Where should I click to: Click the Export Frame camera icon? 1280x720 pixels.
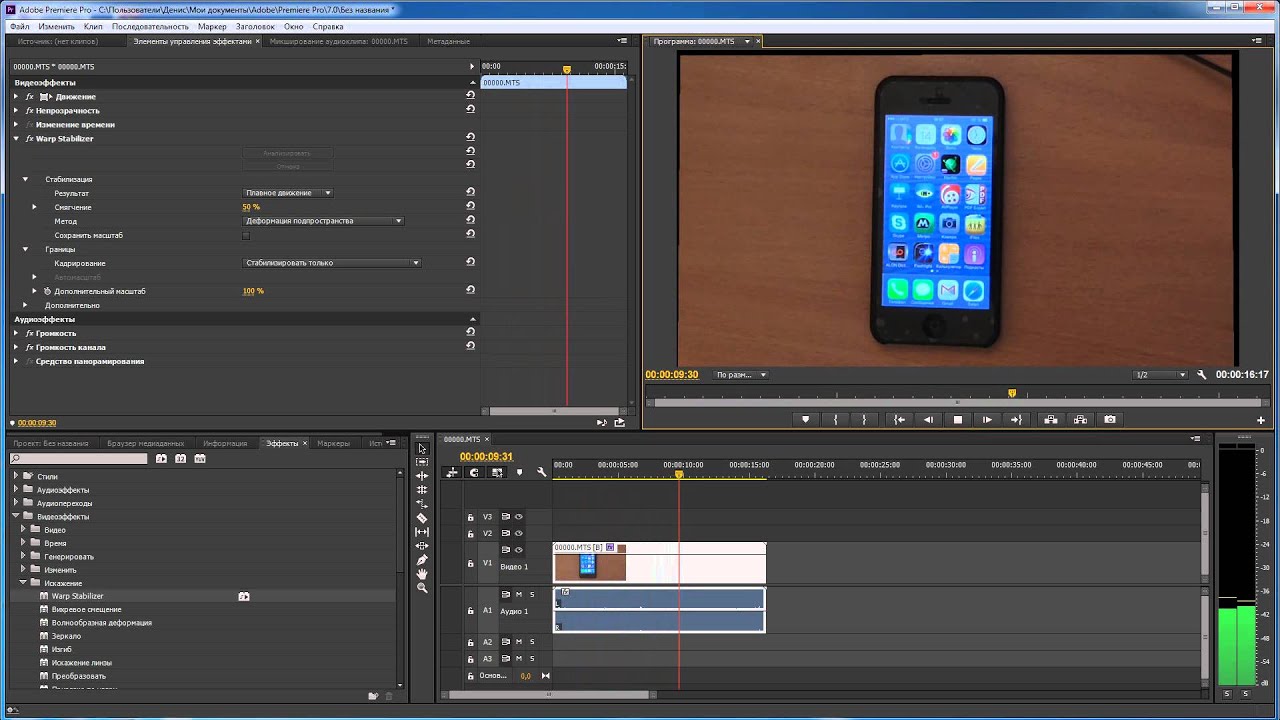point(1110,420)
